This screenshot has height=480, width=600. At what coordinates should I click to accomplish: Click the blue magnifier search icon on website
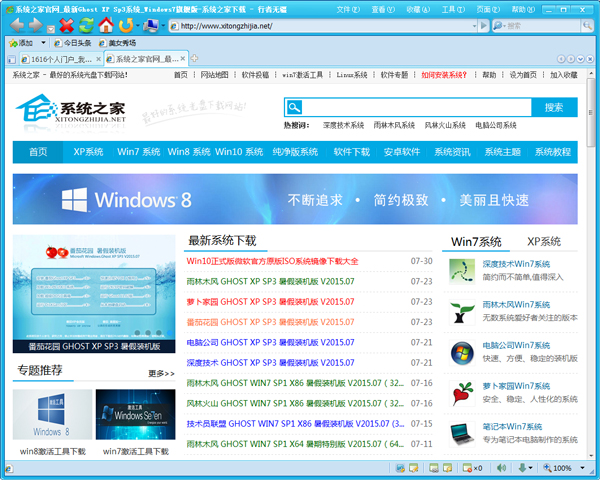pyautogui.click(x=293, y=107)
